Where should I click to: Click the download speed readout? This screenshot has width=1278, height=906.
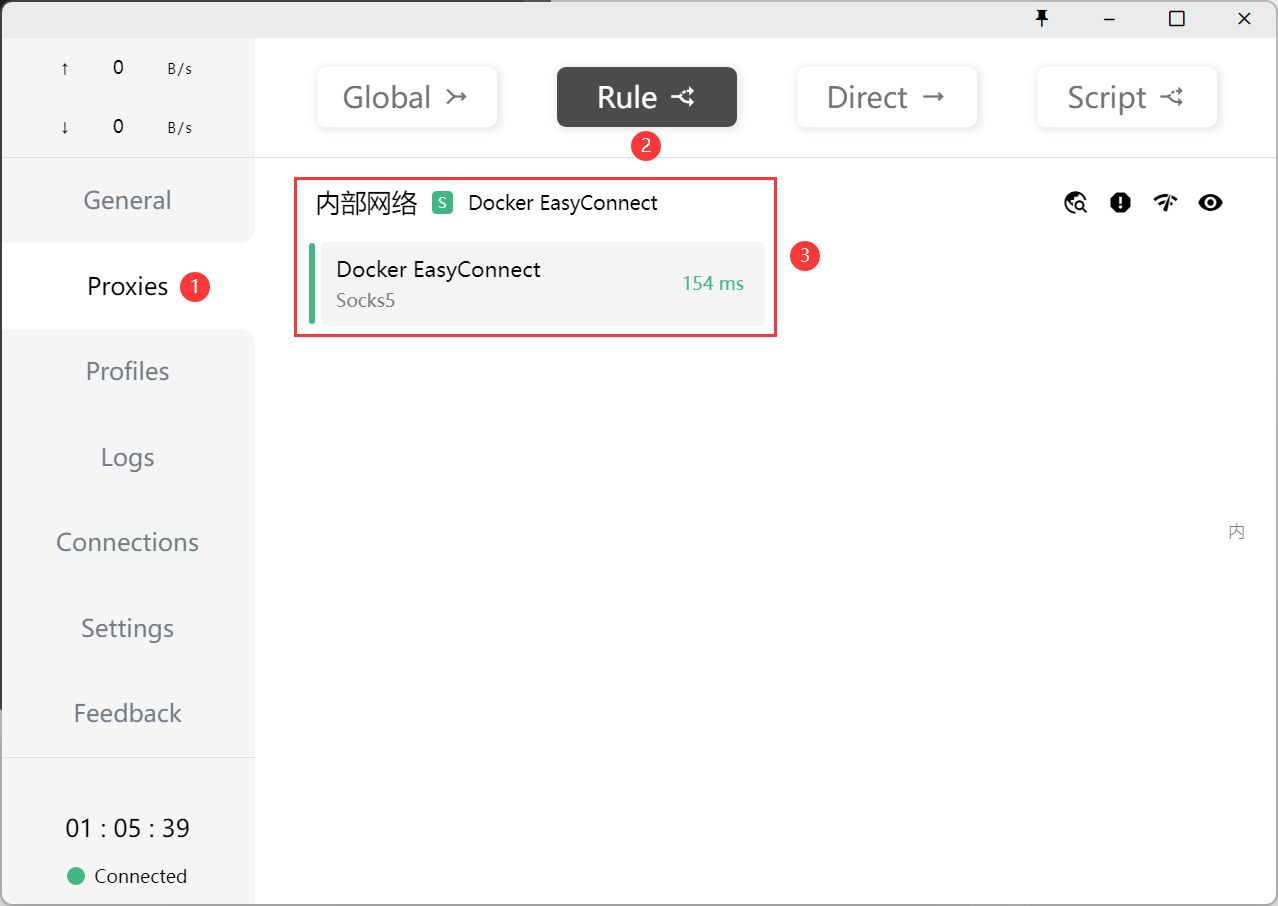(127, 127)
